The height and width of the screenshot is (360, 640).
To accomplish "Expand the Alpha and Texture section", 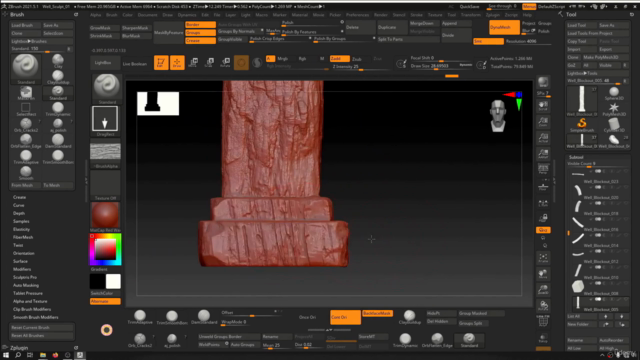I will tap(30, 301).
